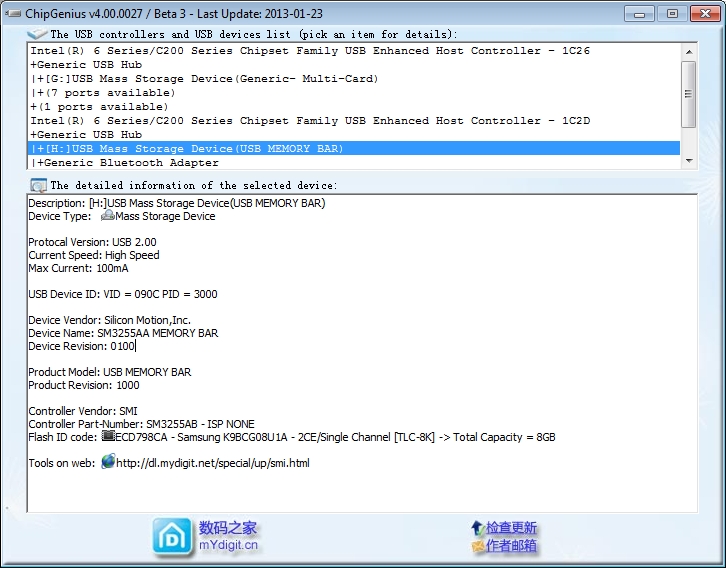Open the dl.mydigit.net smi.html tools URL
The height and width of the screenshot is (568, 726).
click(x=213, y=463)
